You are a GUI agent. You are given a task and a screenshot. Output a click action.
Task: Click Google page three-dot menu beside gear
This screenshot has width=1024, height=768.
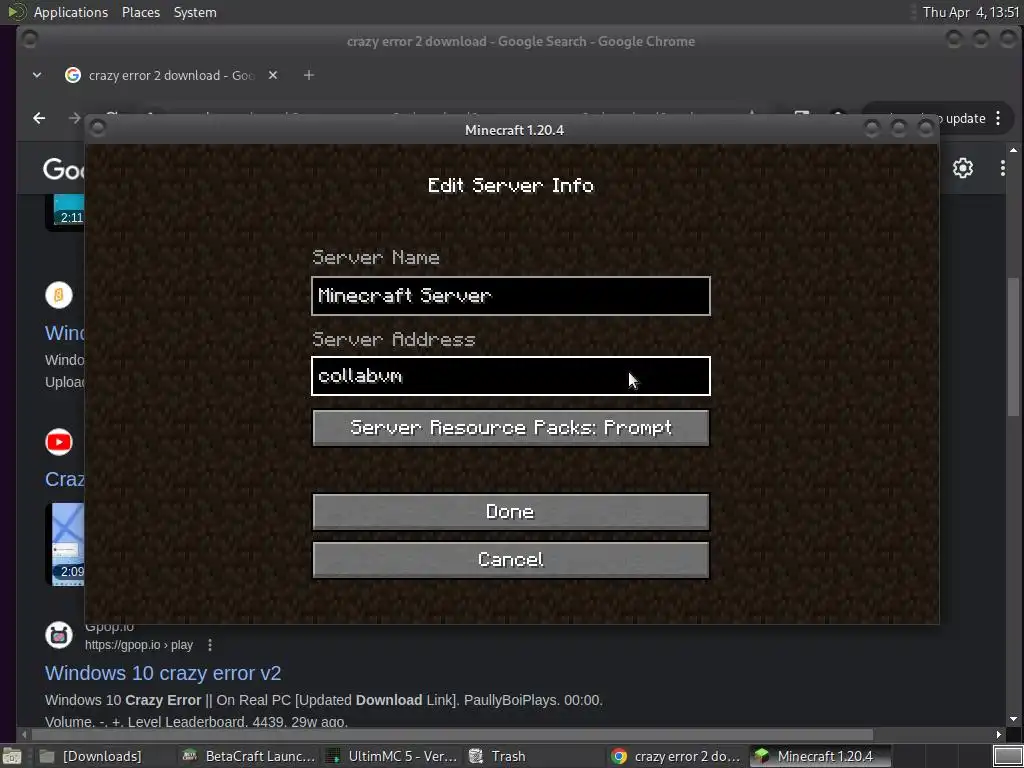1002,168
